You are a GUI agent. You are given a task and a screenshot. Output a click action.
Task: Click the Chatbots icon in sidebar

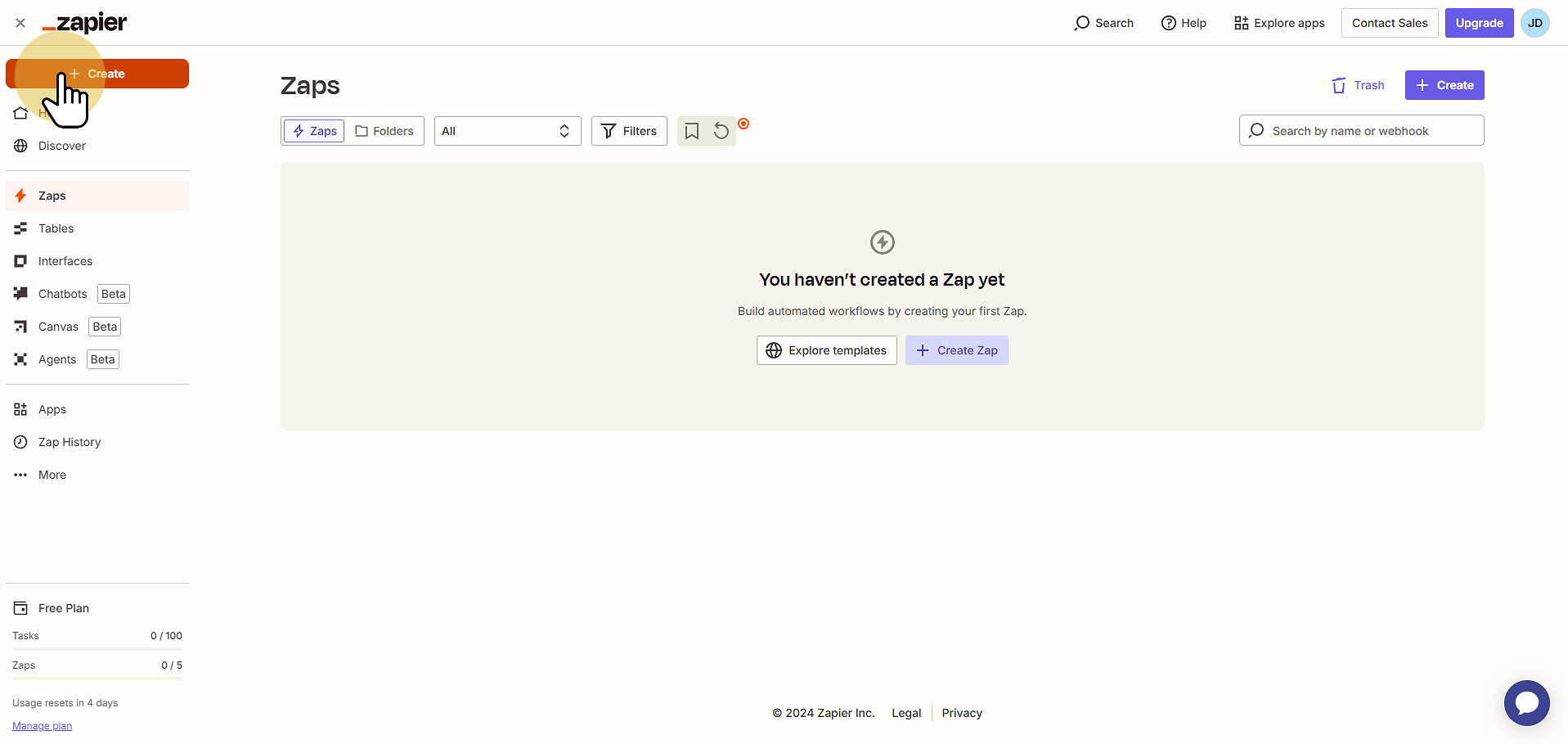pos(20,294)
